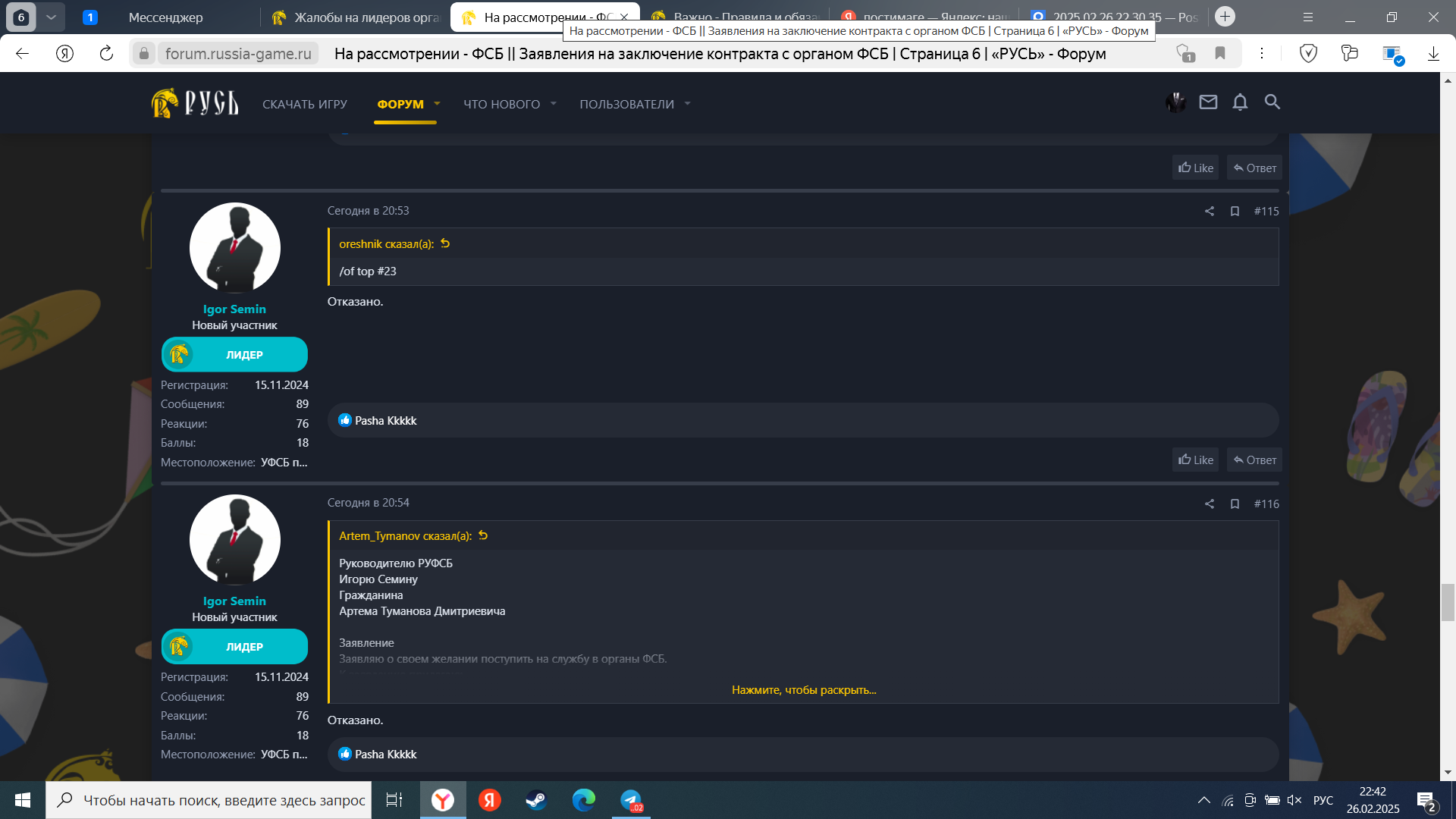Screen dimensions: 1456x819
Task: Click 'Нажмите, чтобы раскрыть...' to expand quote
Action: click(x=803, y=690)
